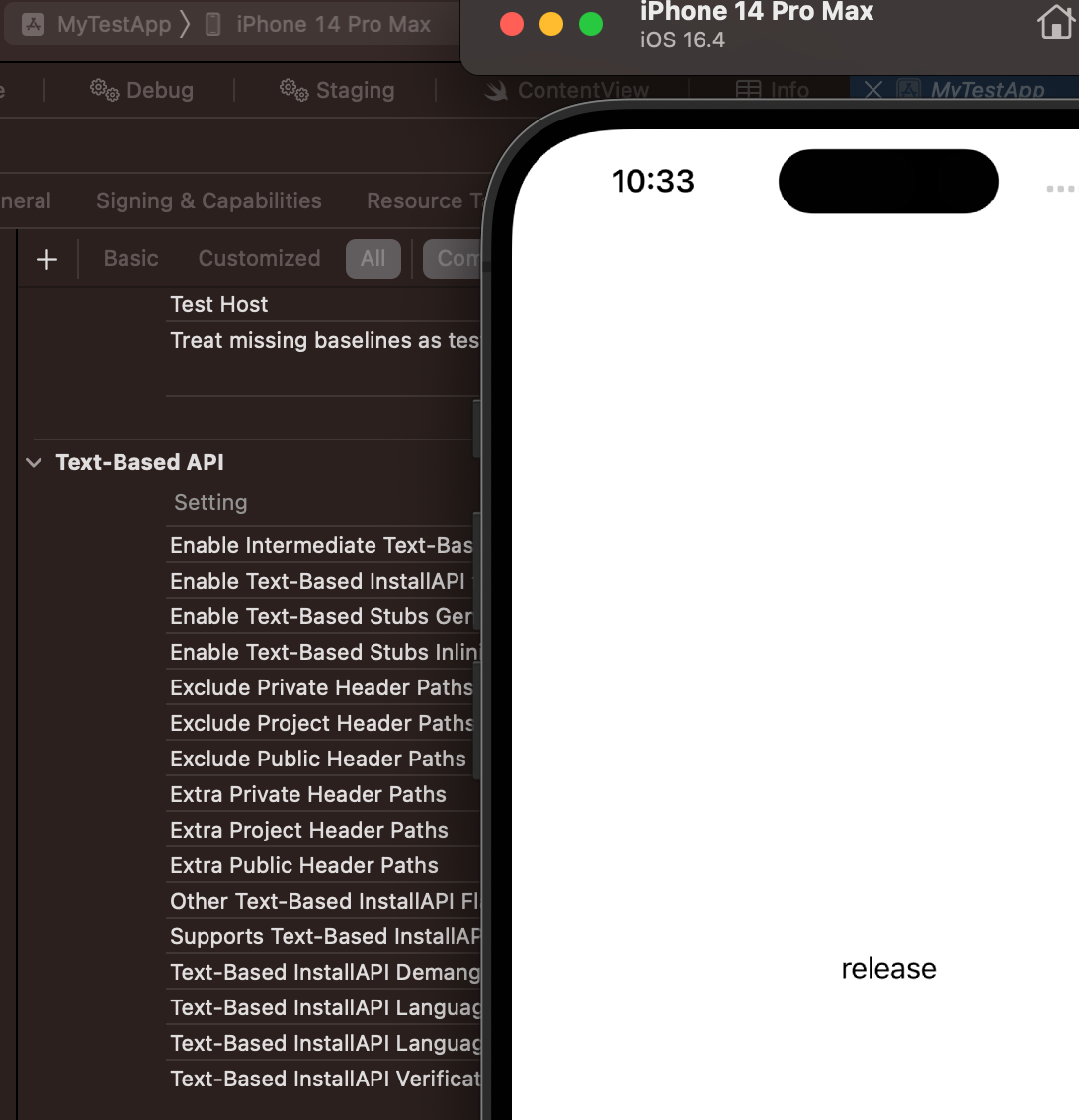1079x1120 pixels.
Task: Select the All build settings filter
Action: (373, 259)
